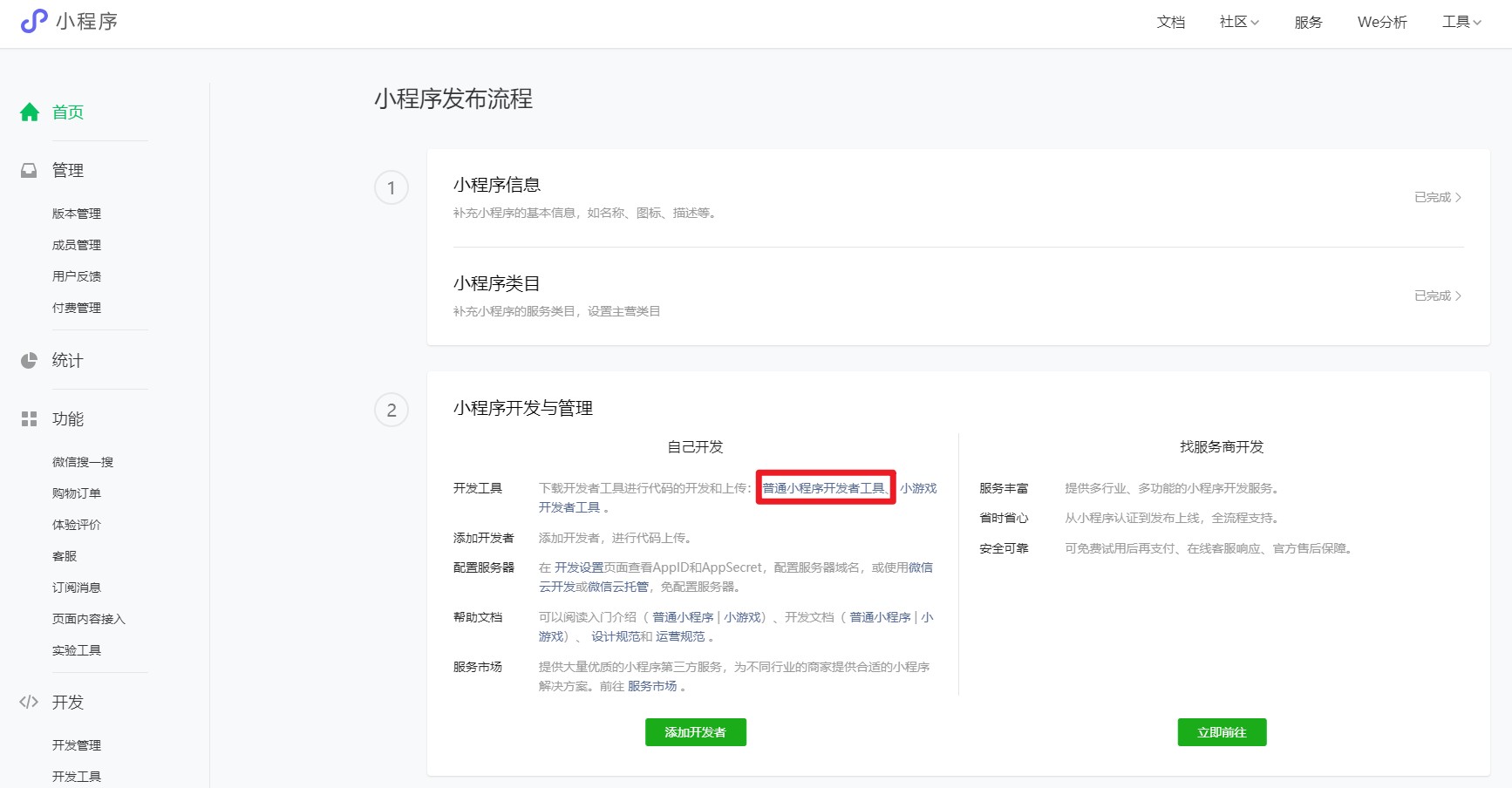
Task: Go to 首页 in sidebar
Action: (x=68, y=112)
